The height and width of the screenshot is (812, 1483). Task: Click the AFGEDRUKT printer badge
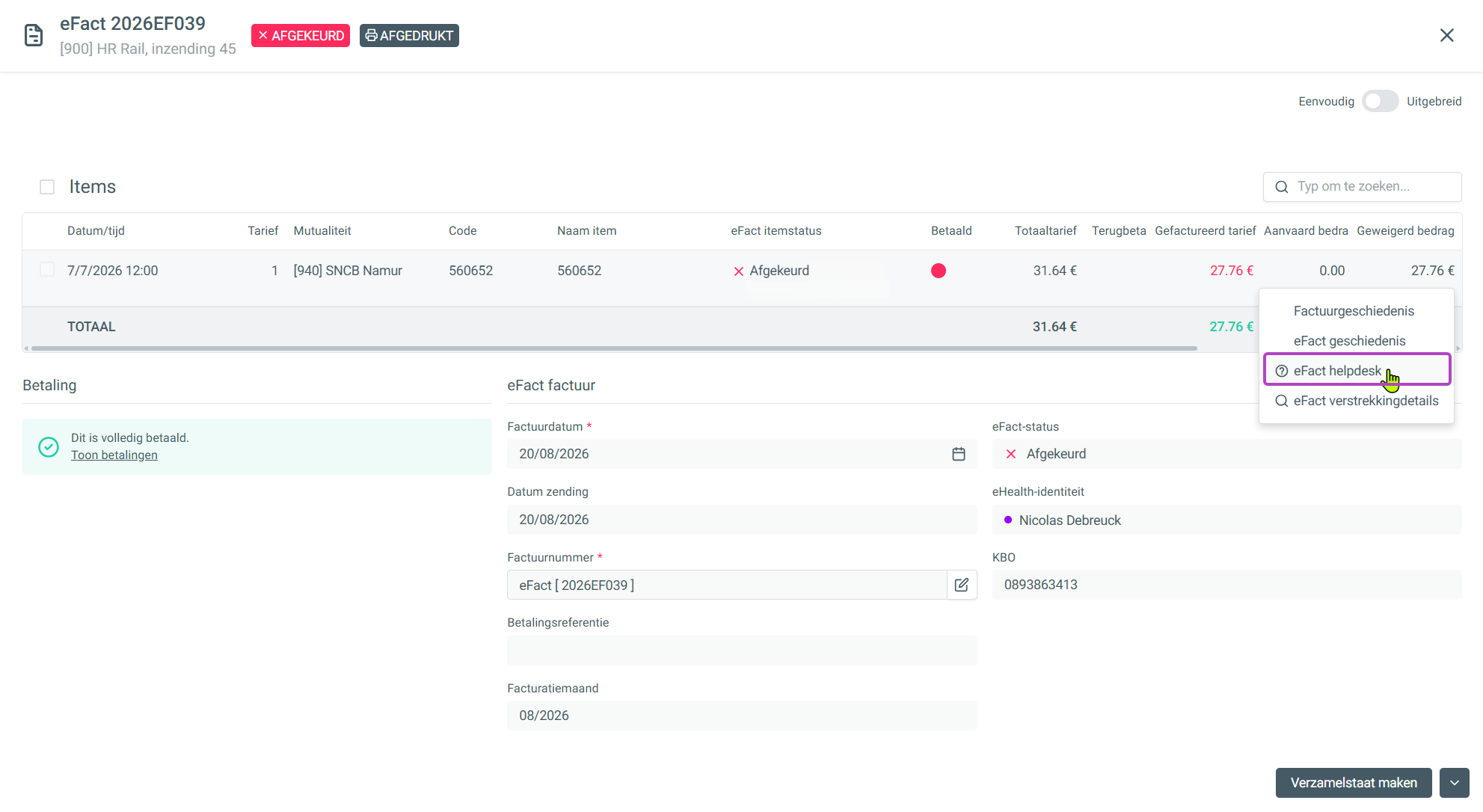409,36
